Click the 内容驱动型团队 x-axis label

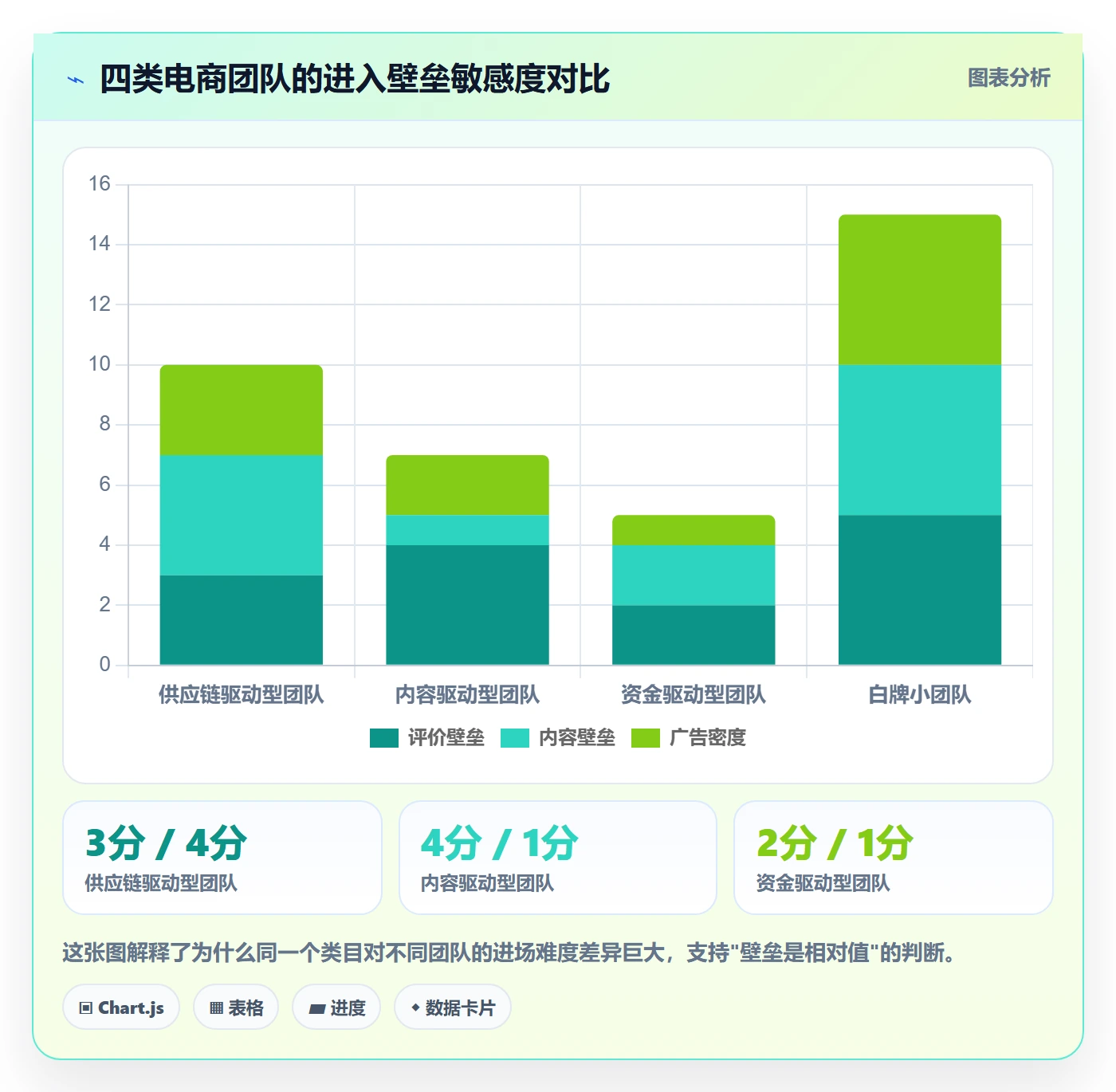[x=468, y=695]
